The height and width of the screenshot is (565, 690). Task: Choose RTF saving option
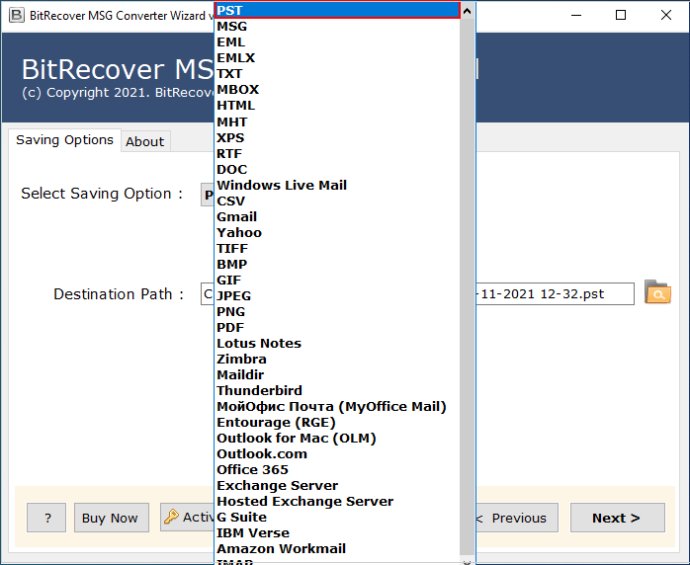[x=338, y=154]
